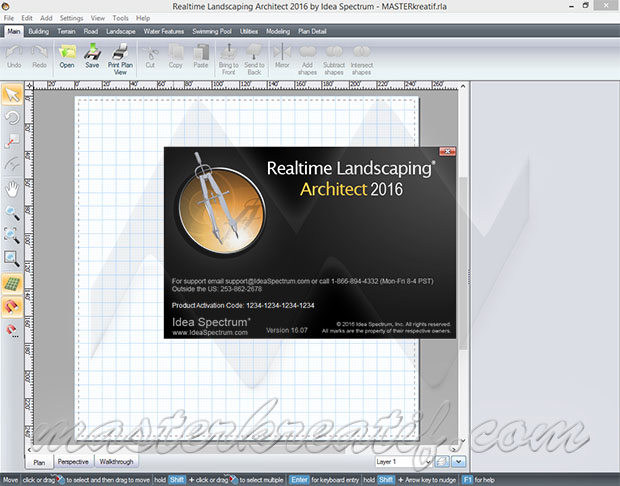Viewport: 620px width, 486px height.
Task: Open the Water Features tab
Action: [x=164, y=31]
